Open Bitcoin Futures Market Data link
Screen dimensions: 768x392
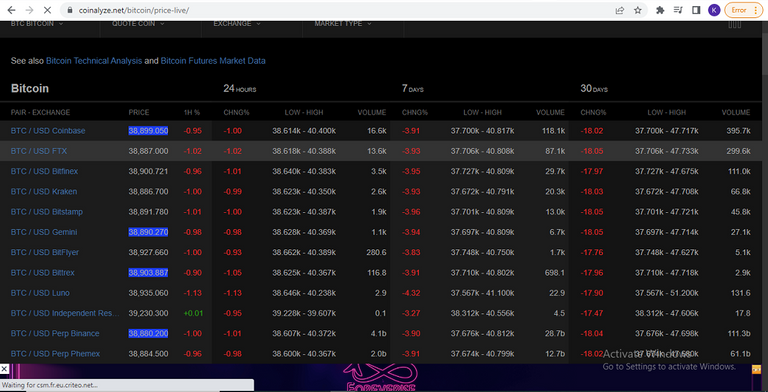click(213, 61)
